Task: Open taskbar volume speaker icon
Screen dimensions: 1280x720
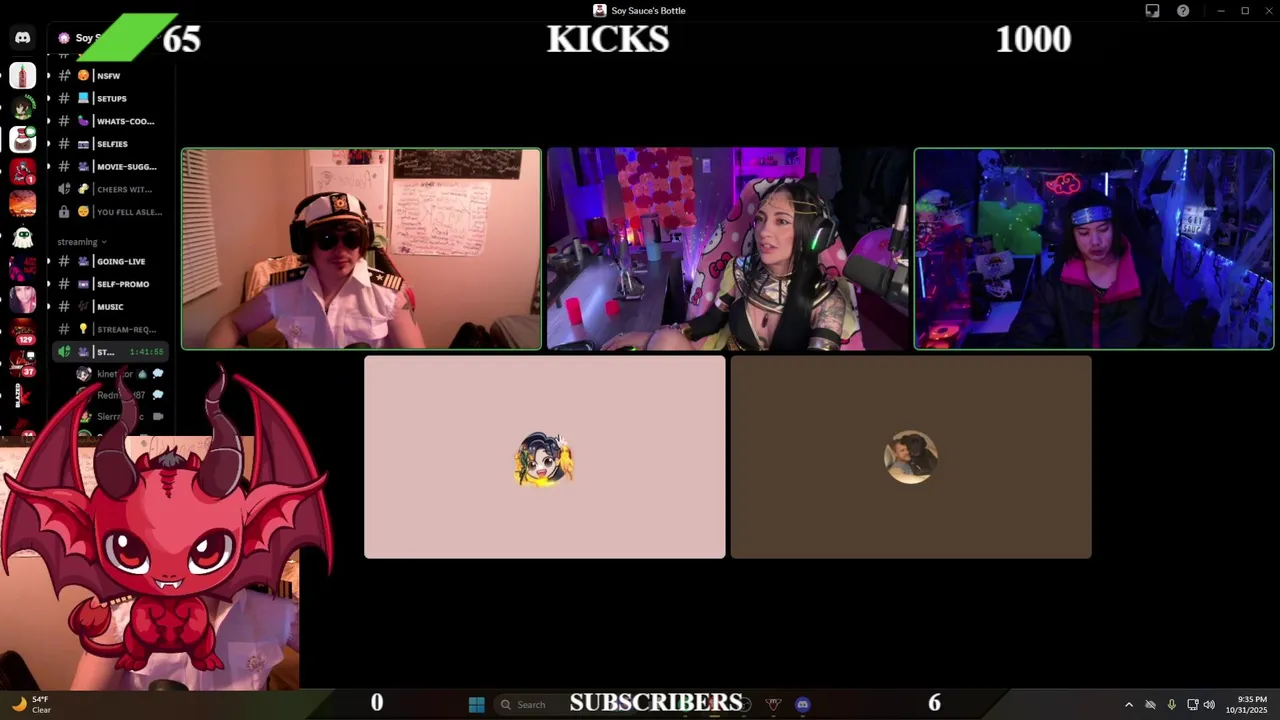Action: pyautogui.click(x=1209, y=704)
